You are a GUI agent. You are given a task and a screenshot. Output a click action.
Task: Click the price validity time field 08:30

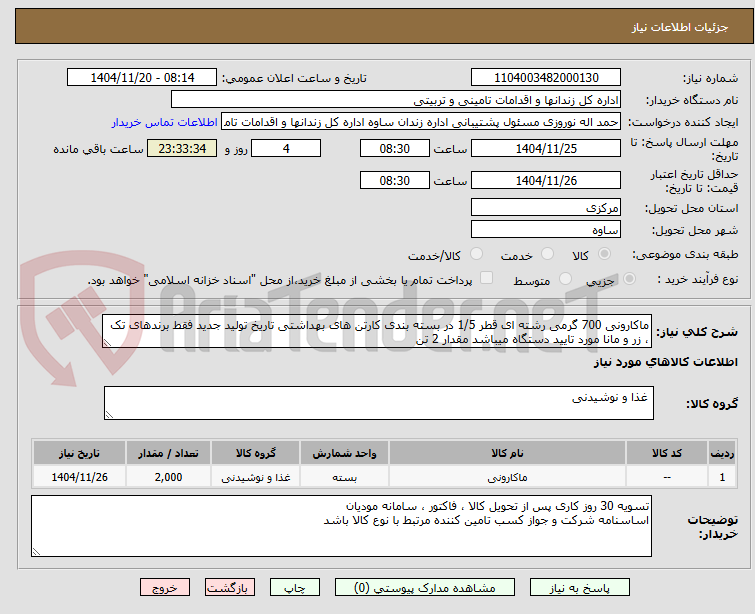click(x=395, y=180)
